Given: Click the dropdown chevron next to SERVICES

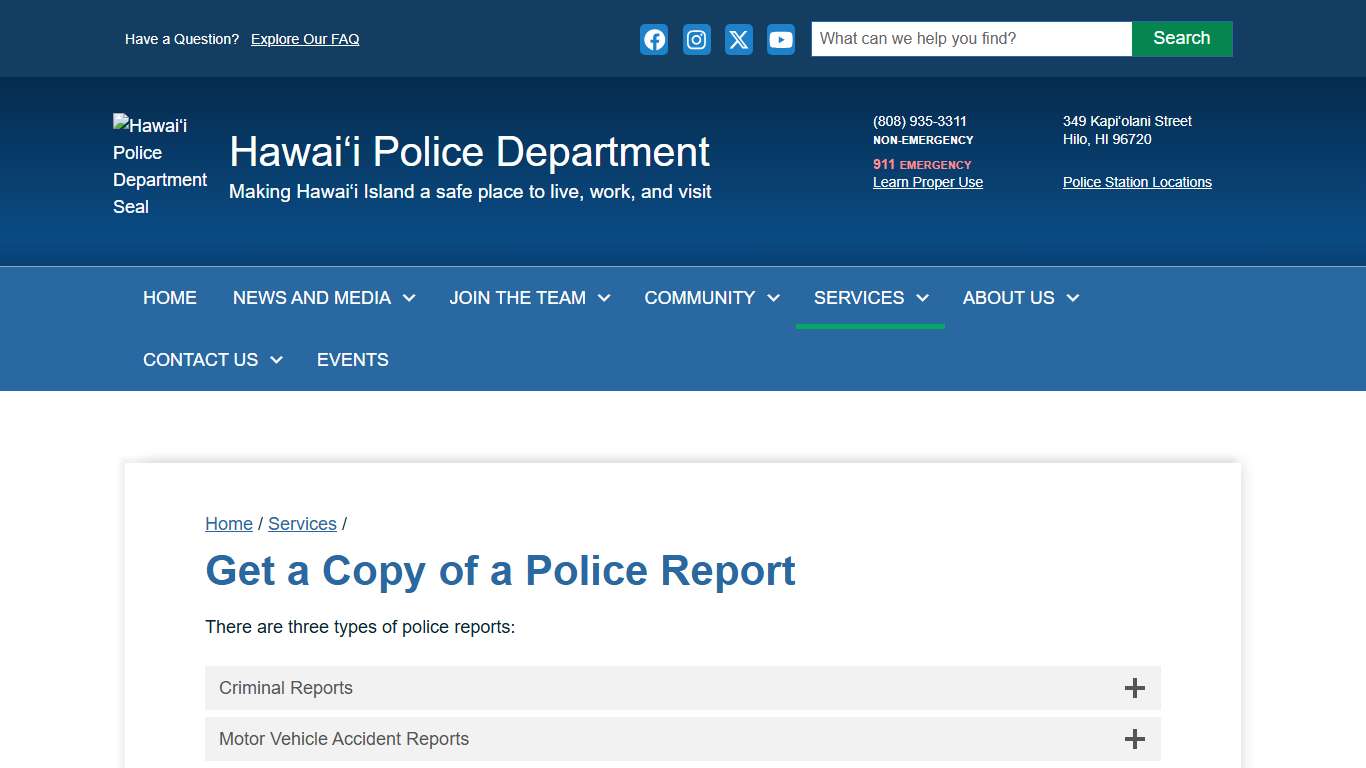Looking at the screenshot, I should click(922, 297).
